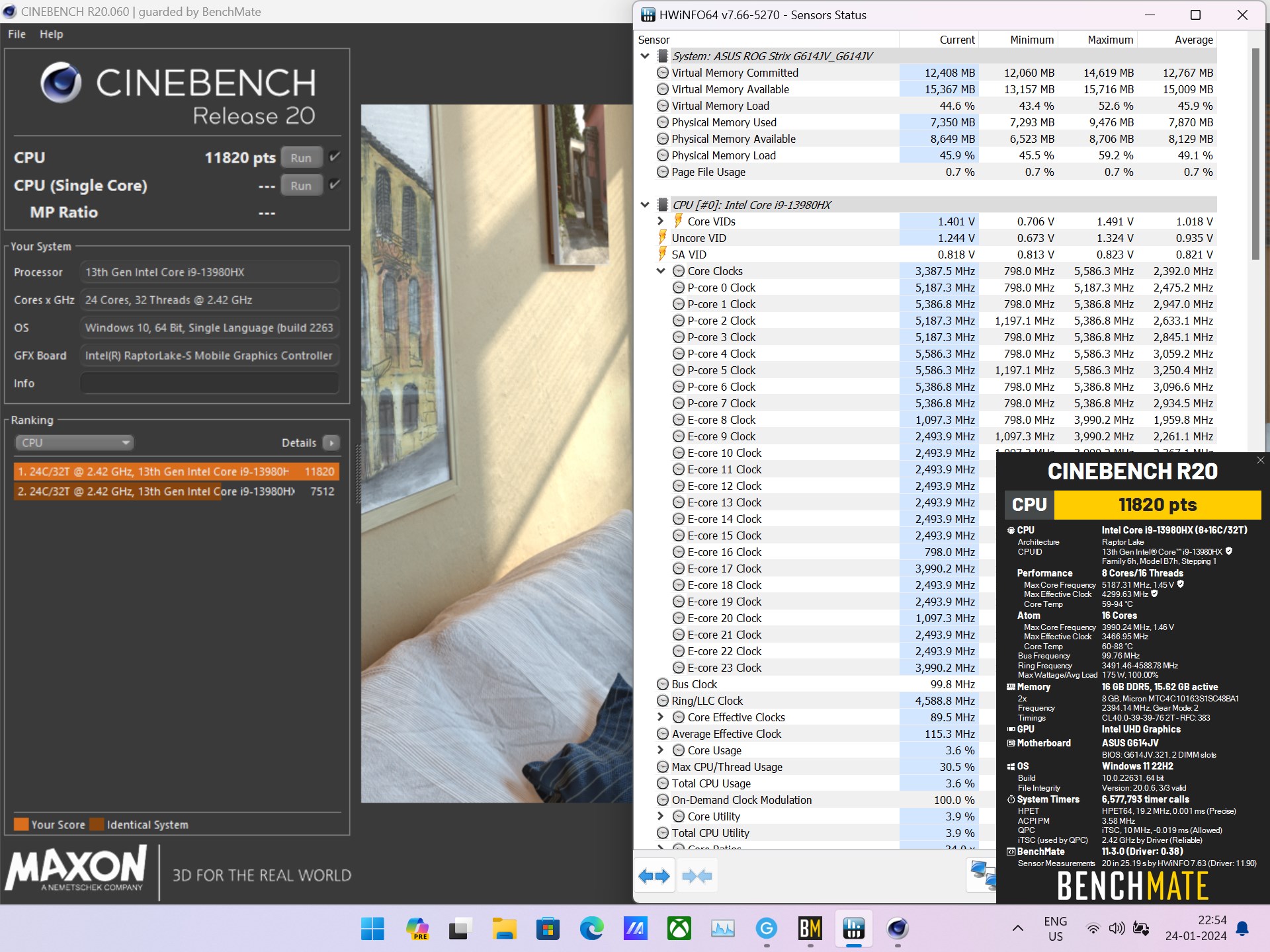Select ranking entry with score 7512

pyautogui.click(x=176, y=491)
